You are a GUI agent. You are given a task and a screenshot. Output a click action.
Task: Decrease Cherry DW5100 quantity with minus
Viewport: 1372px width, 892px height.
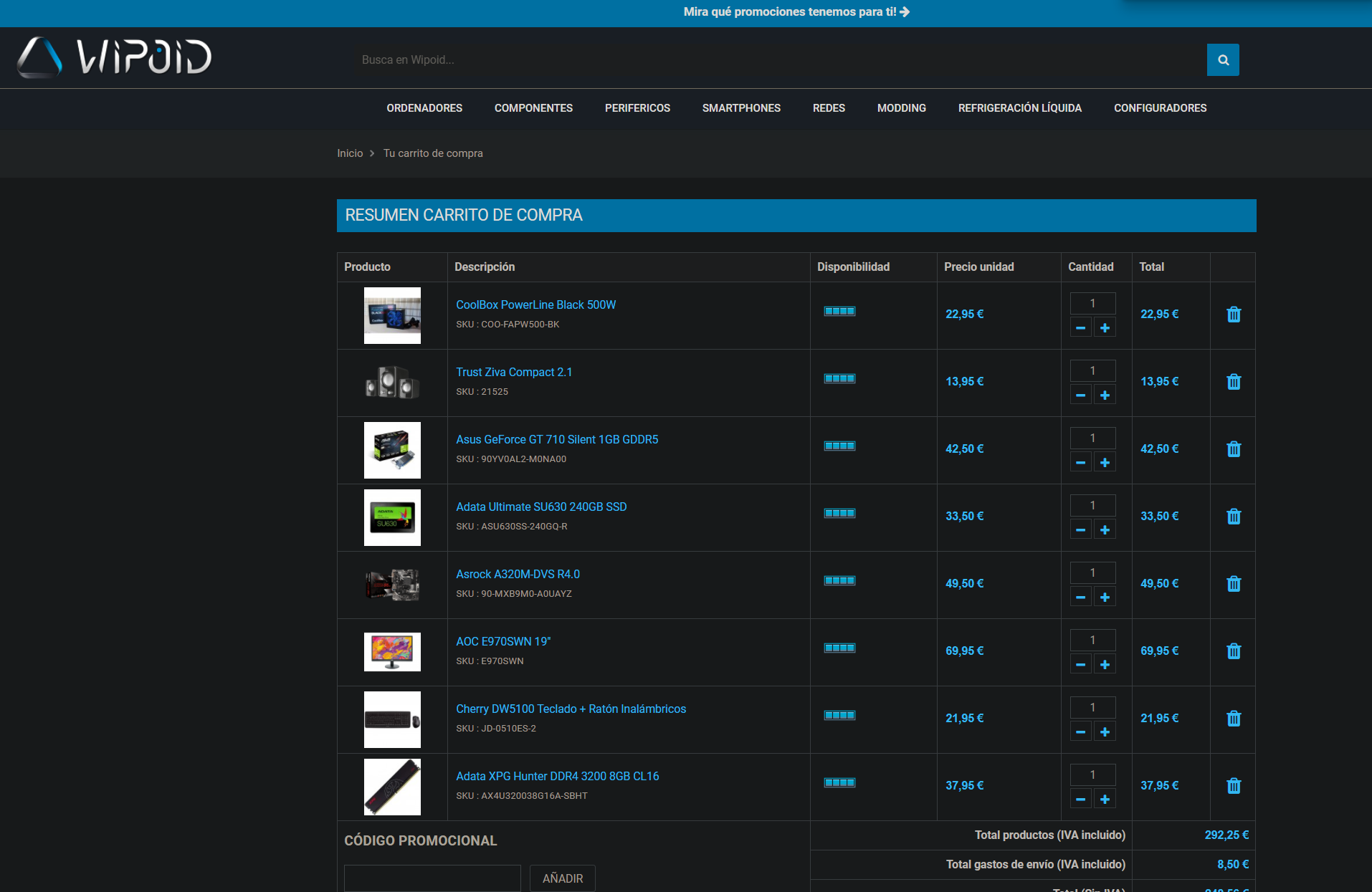tap(1081, 732)
